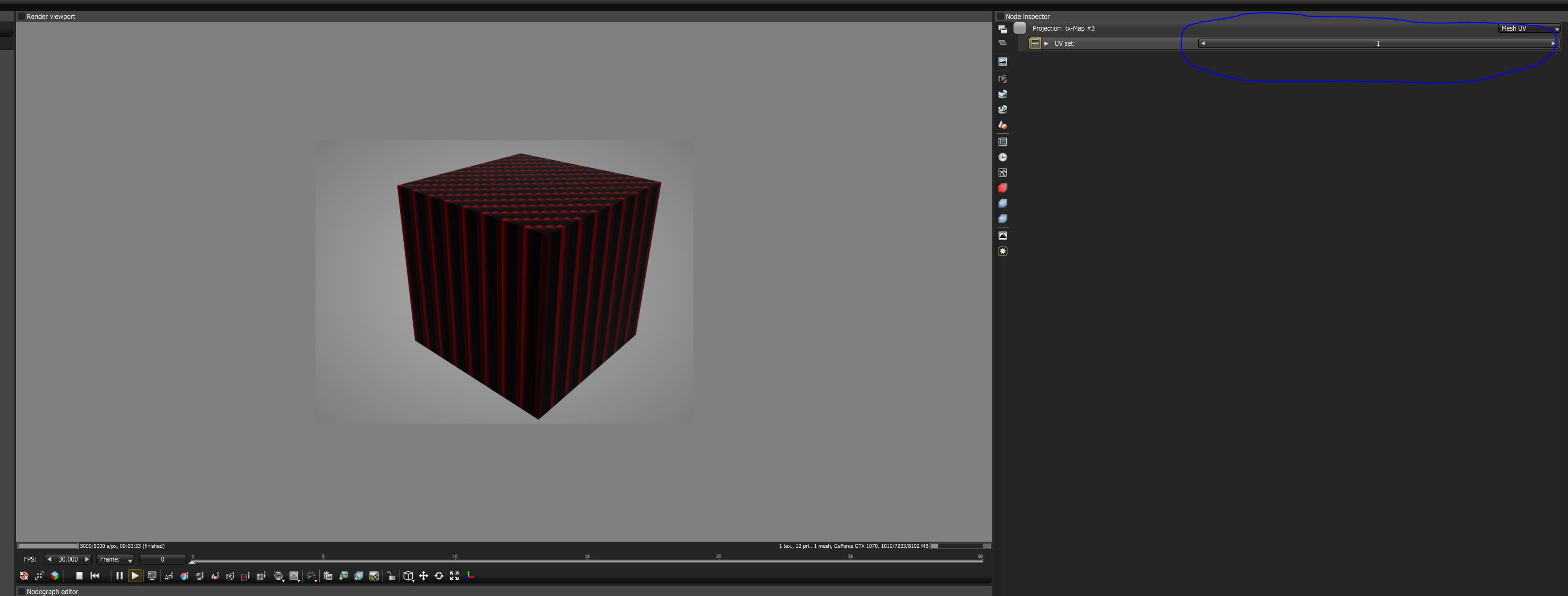Viewport: 1568px width, 596px height.
Task: Open camera node in inspector sidebar
Action: 1003,78
